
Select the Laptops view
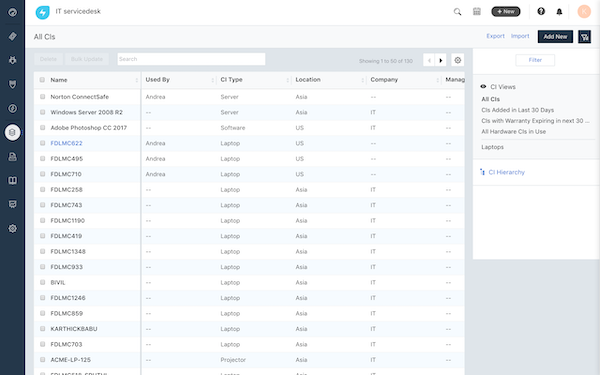click(x=492, y=147)
